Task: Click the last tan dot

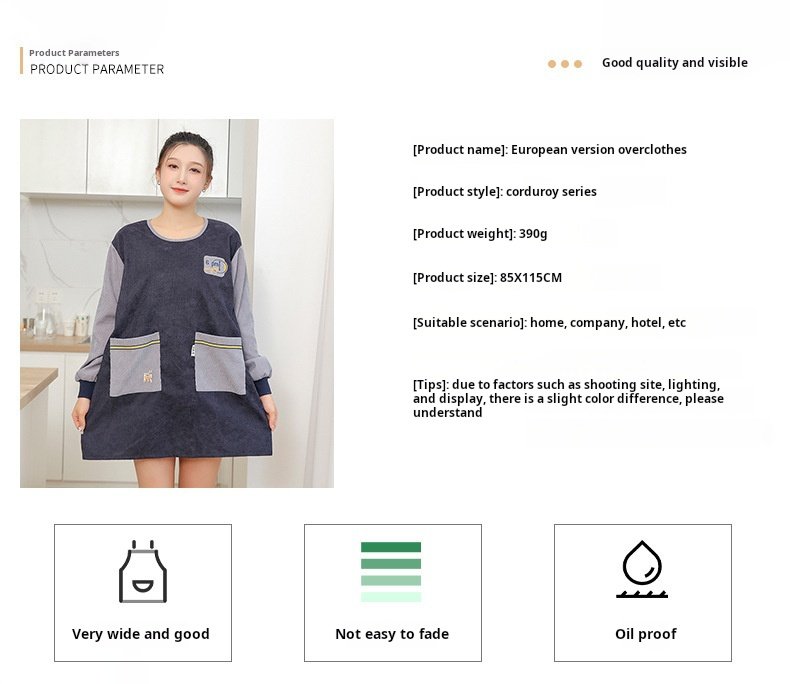Action: [578, 64]
